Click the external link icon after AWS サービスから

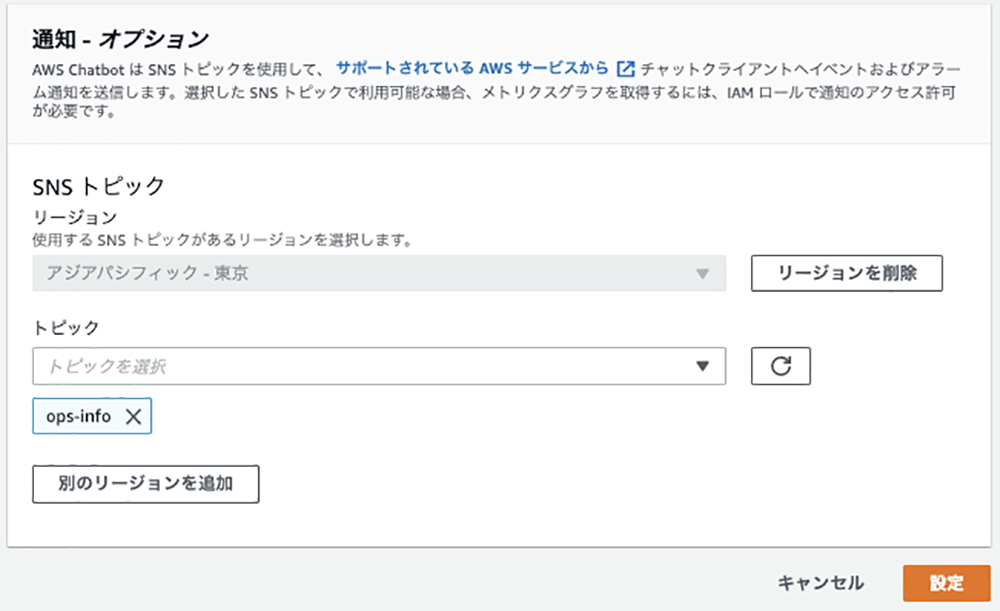point(626,68)
